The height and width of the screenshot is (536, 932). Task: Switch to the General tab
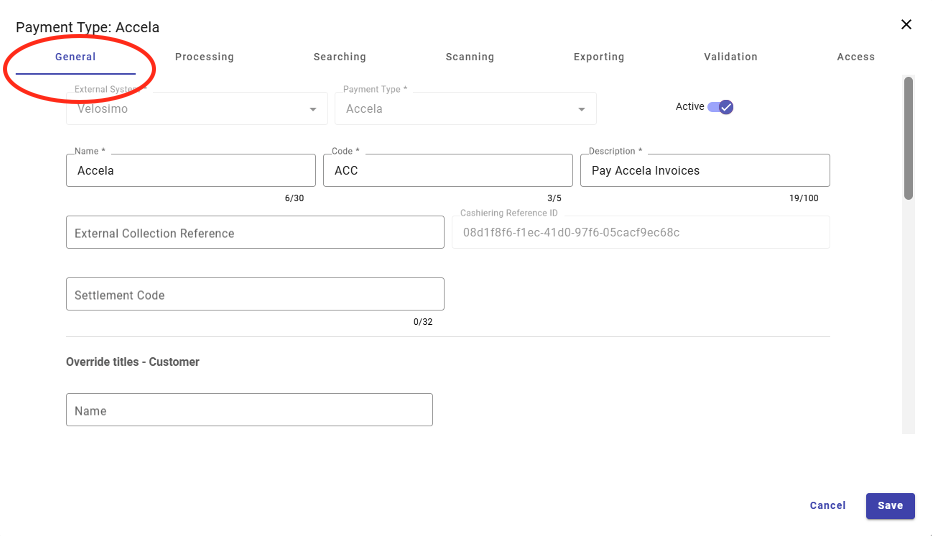click(75, 56)
